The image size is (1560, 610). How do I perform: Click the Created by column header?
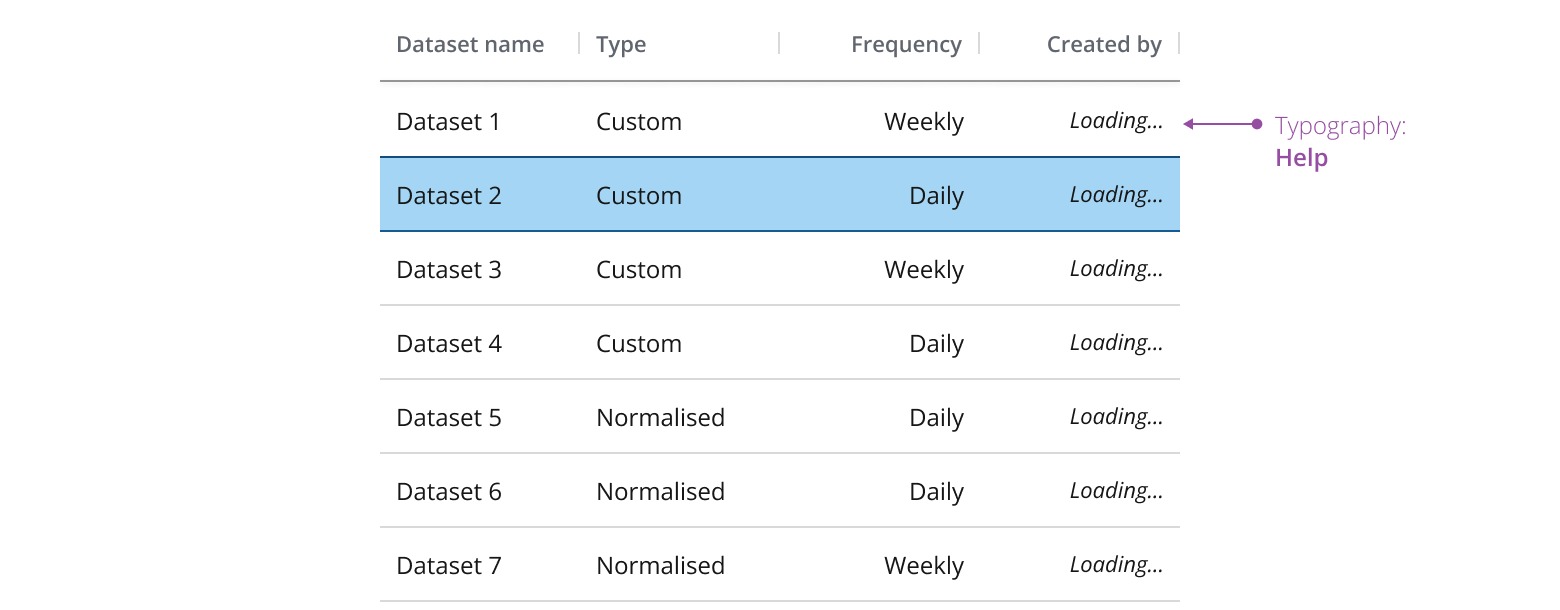[1104, 44]
